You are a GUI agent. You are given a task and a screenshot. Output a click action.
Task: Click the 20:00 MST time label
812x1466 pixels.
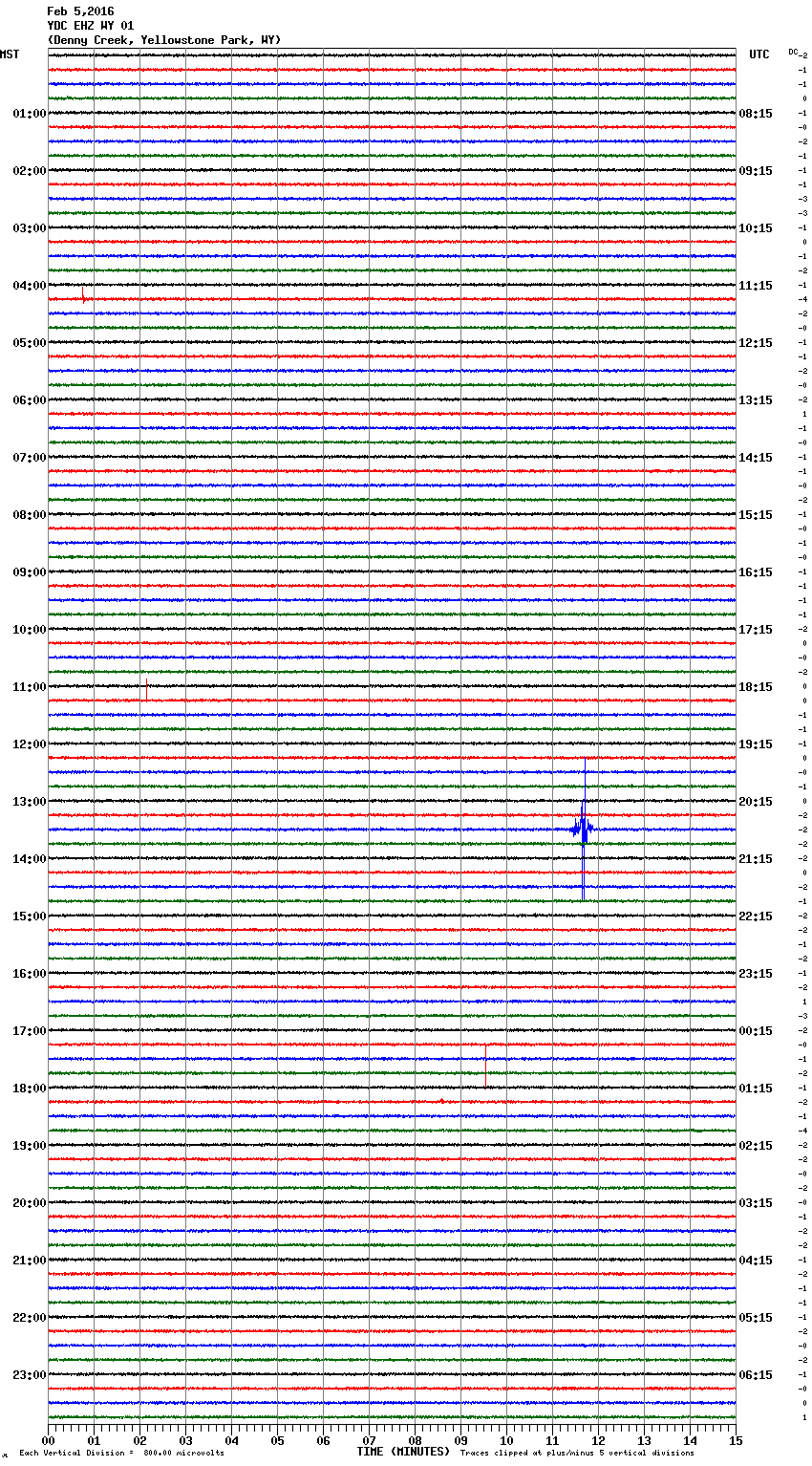30,1203
